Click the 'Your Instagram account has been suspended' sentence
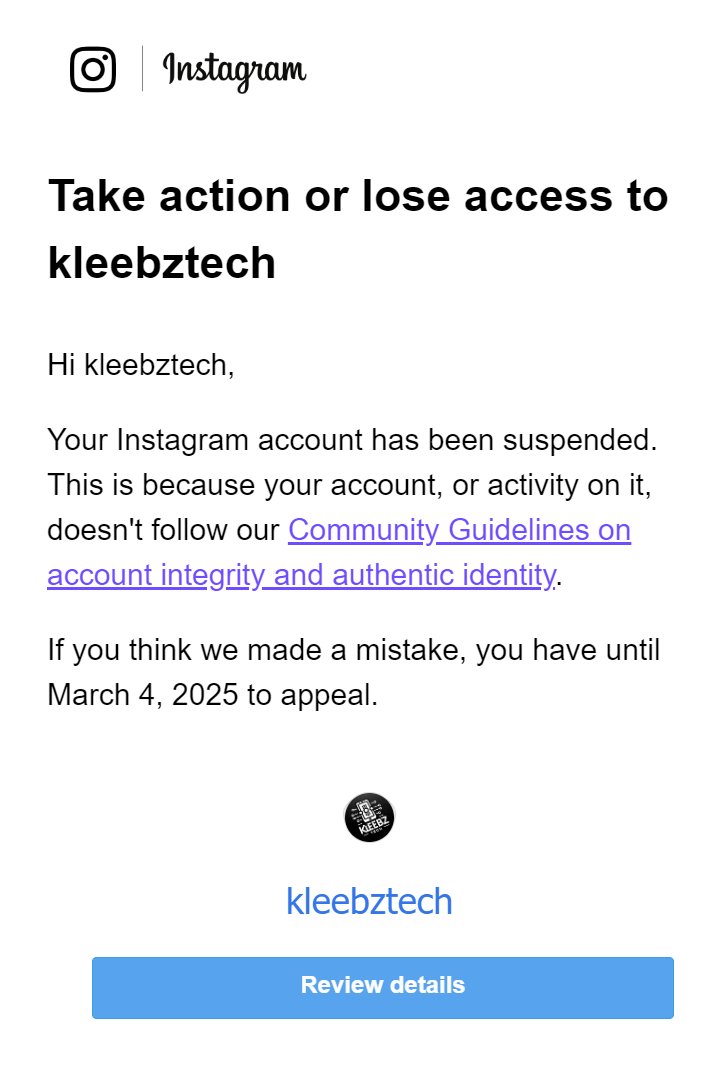 (x=352, y=440)
